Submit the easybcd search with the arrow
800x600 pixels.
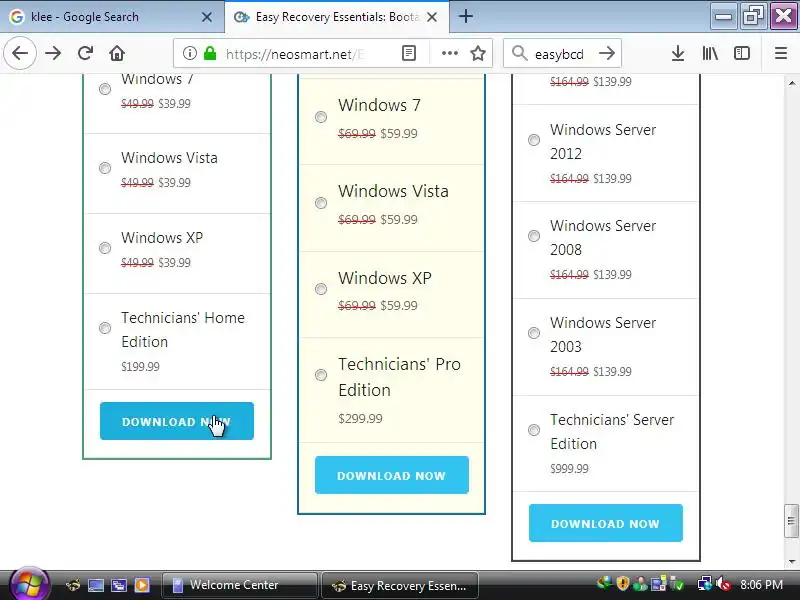tap(607, 53)
